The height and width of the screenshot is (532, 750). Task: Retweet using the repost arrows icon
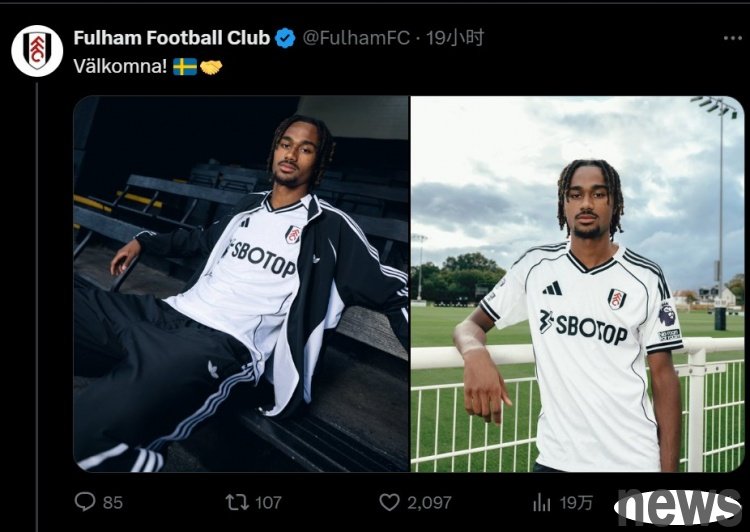237,502
